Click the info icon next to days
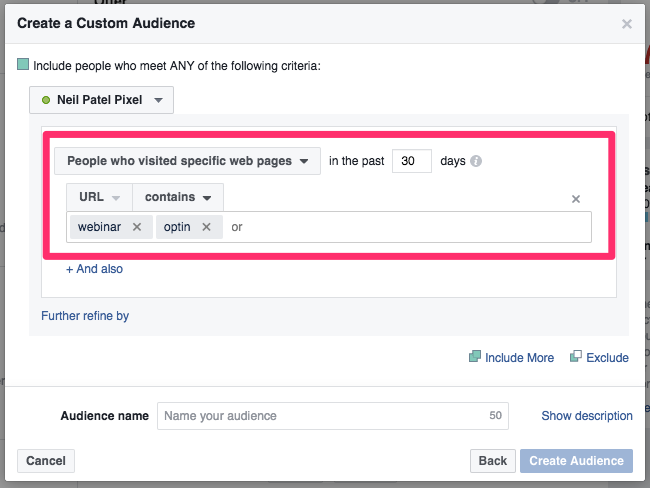Image resolution: width=650 pixels, height=488 pixels. [x=476, y=161]
